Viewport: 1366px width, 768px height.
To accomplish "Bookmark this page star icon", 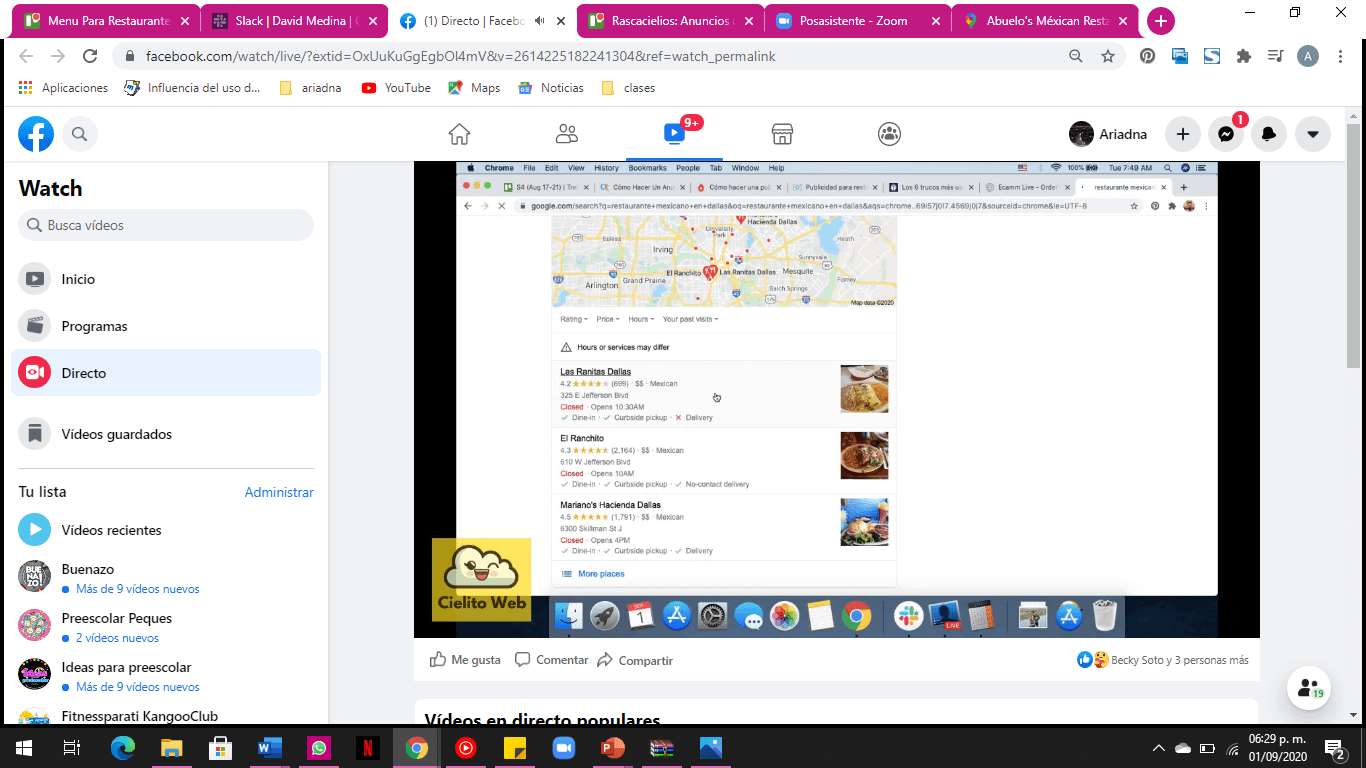I will pos(1108,57).
